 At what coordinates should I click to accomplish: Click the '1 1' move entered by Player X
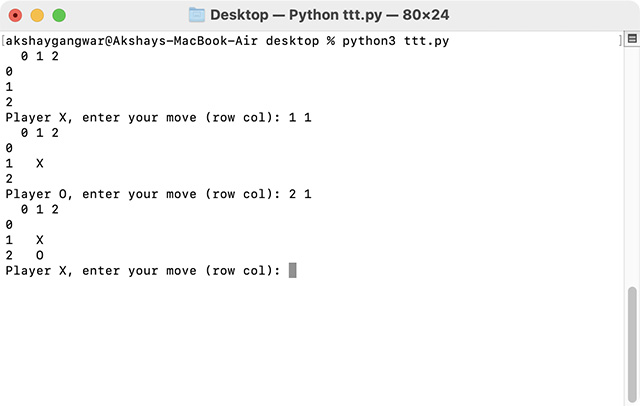point(300,118)
